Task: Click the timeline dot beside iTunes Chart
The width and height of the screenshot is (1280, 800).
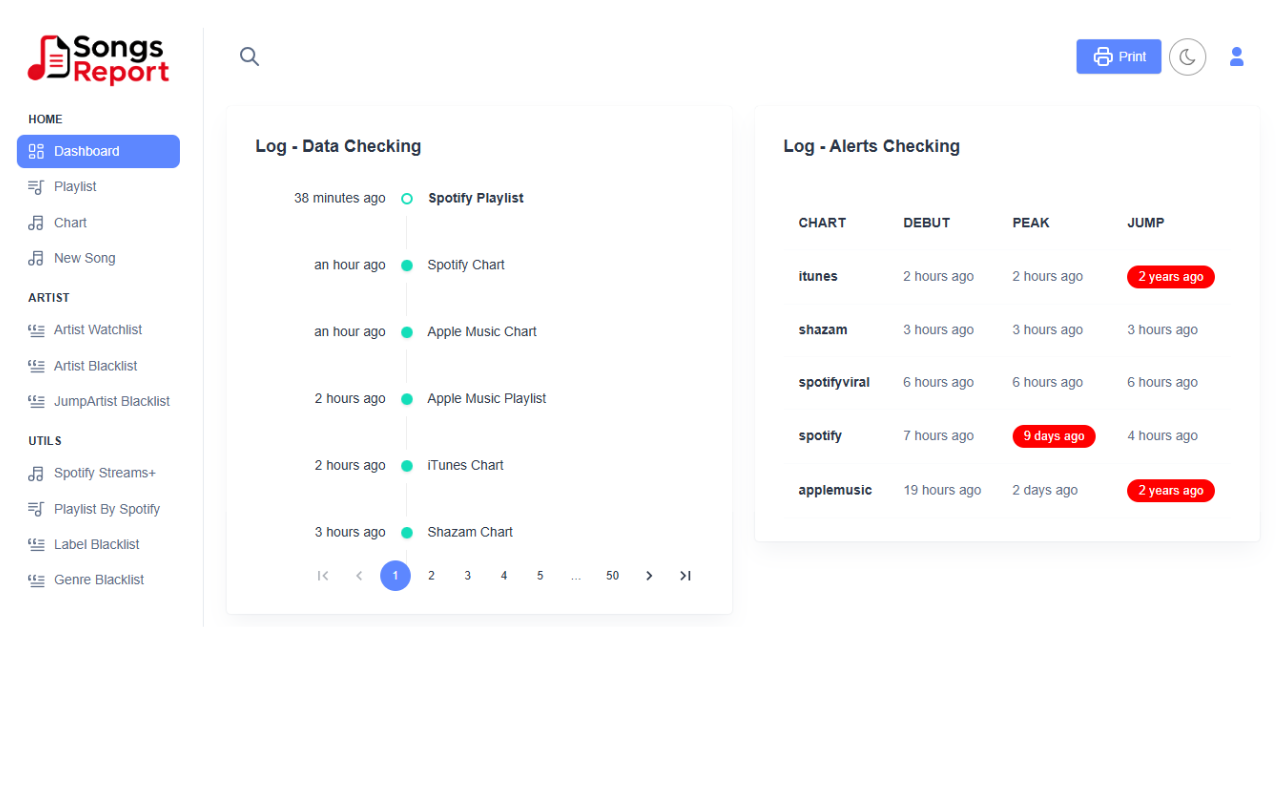Action: point(407,465)
